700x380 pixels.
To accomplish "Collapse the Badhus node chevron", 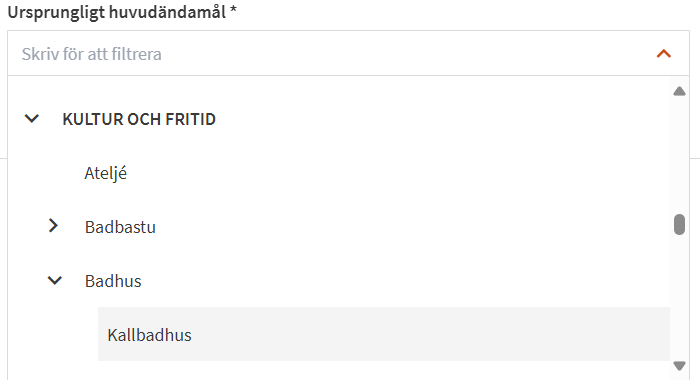I will click(54, 281).
